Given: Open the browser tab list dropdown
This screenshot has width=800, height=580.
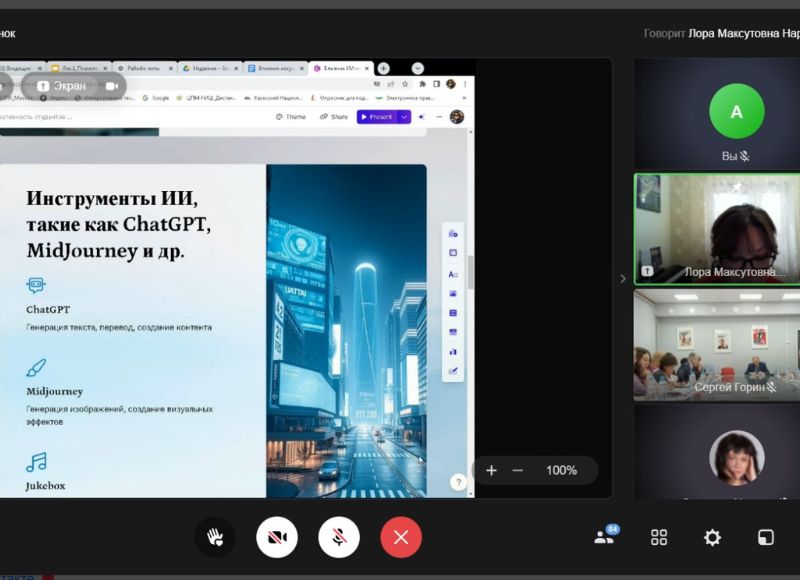Looking at the screenshot, I should [418, 68].
